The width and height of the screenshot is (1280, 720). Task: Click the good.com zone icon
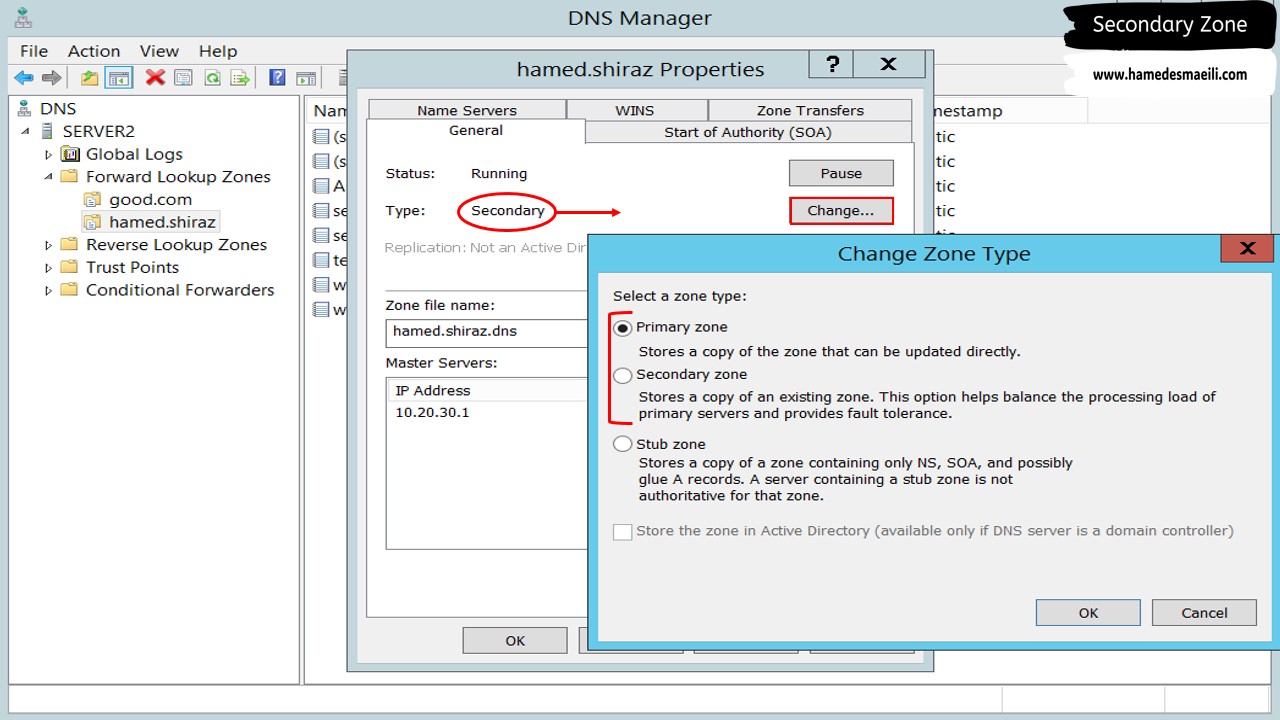92,199
